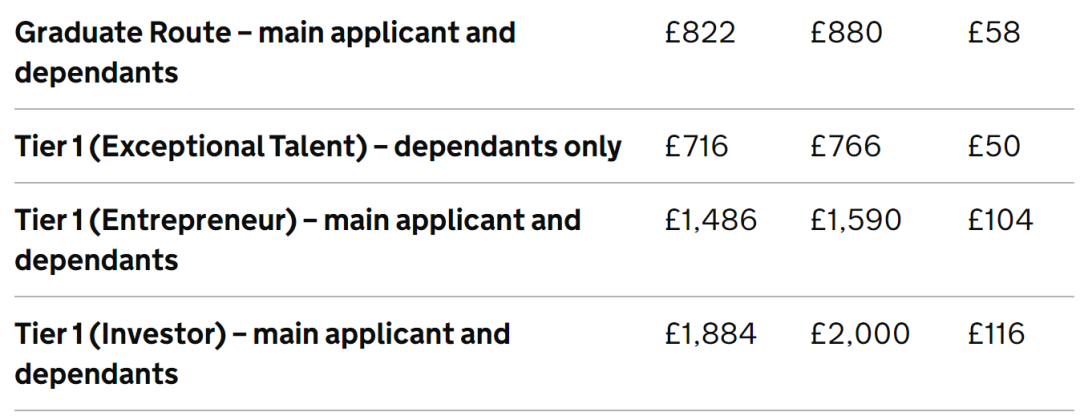The width and height of the screenshot is (1080, 416).
Task: Select the £50 fee increase cell
Action: coord(993,147)
